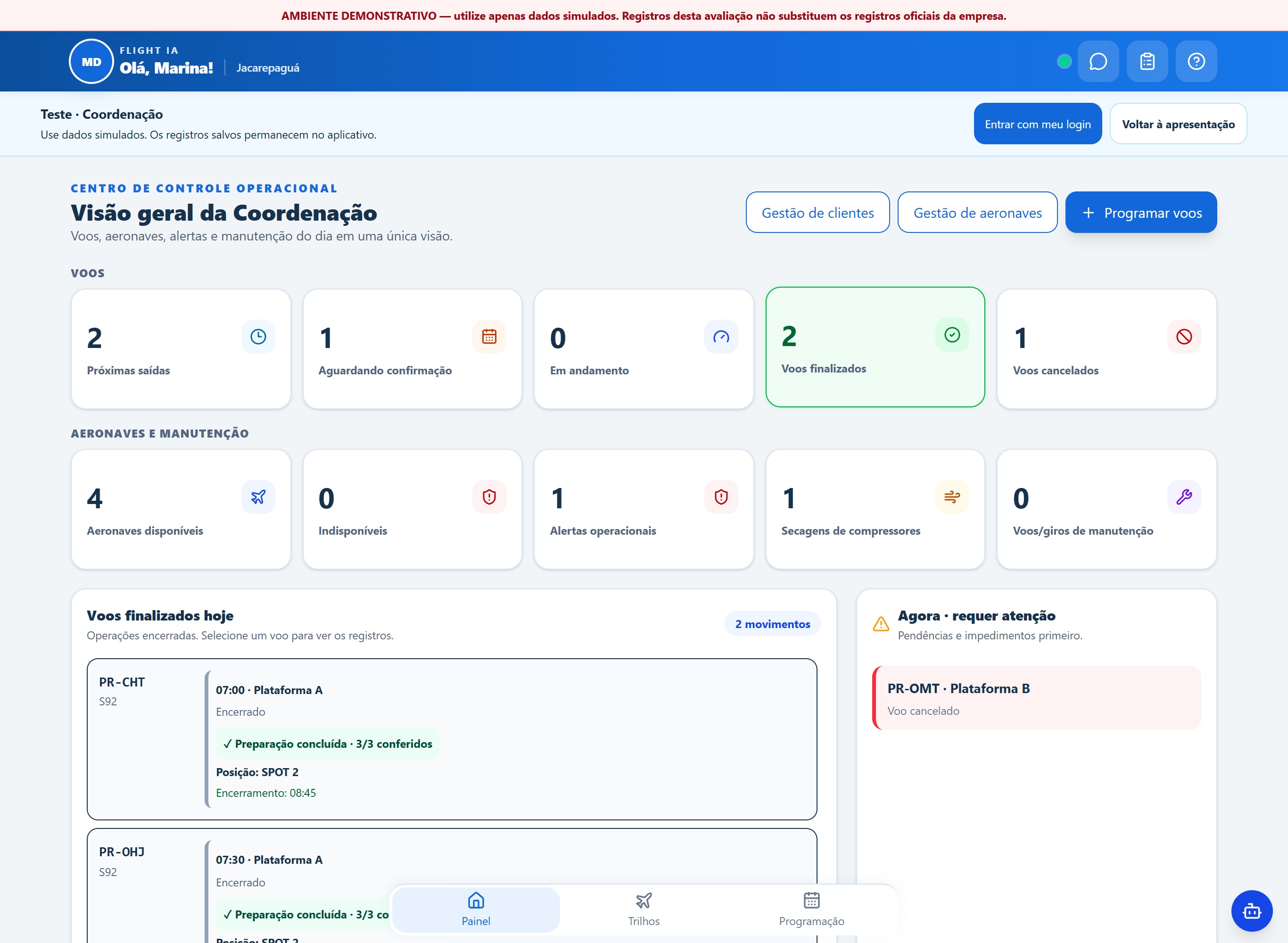
Task: Click Entrar com meu login button
Action: tap(1038, 124)
